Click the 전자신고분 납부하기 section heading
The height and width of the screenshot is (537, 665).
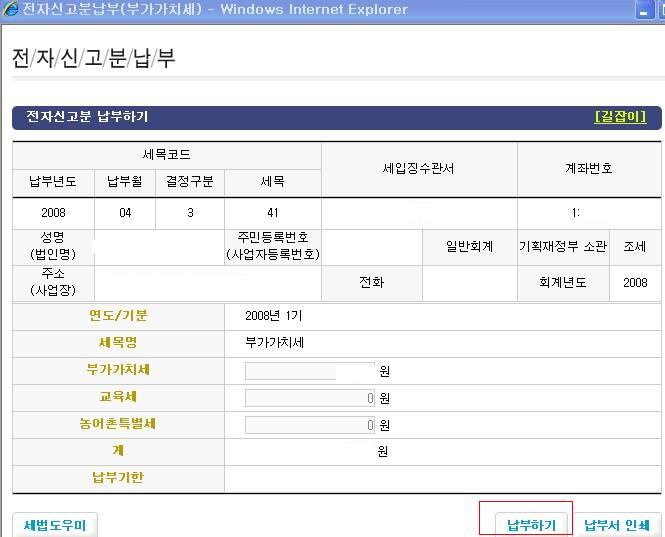click(x=87, y=116)
